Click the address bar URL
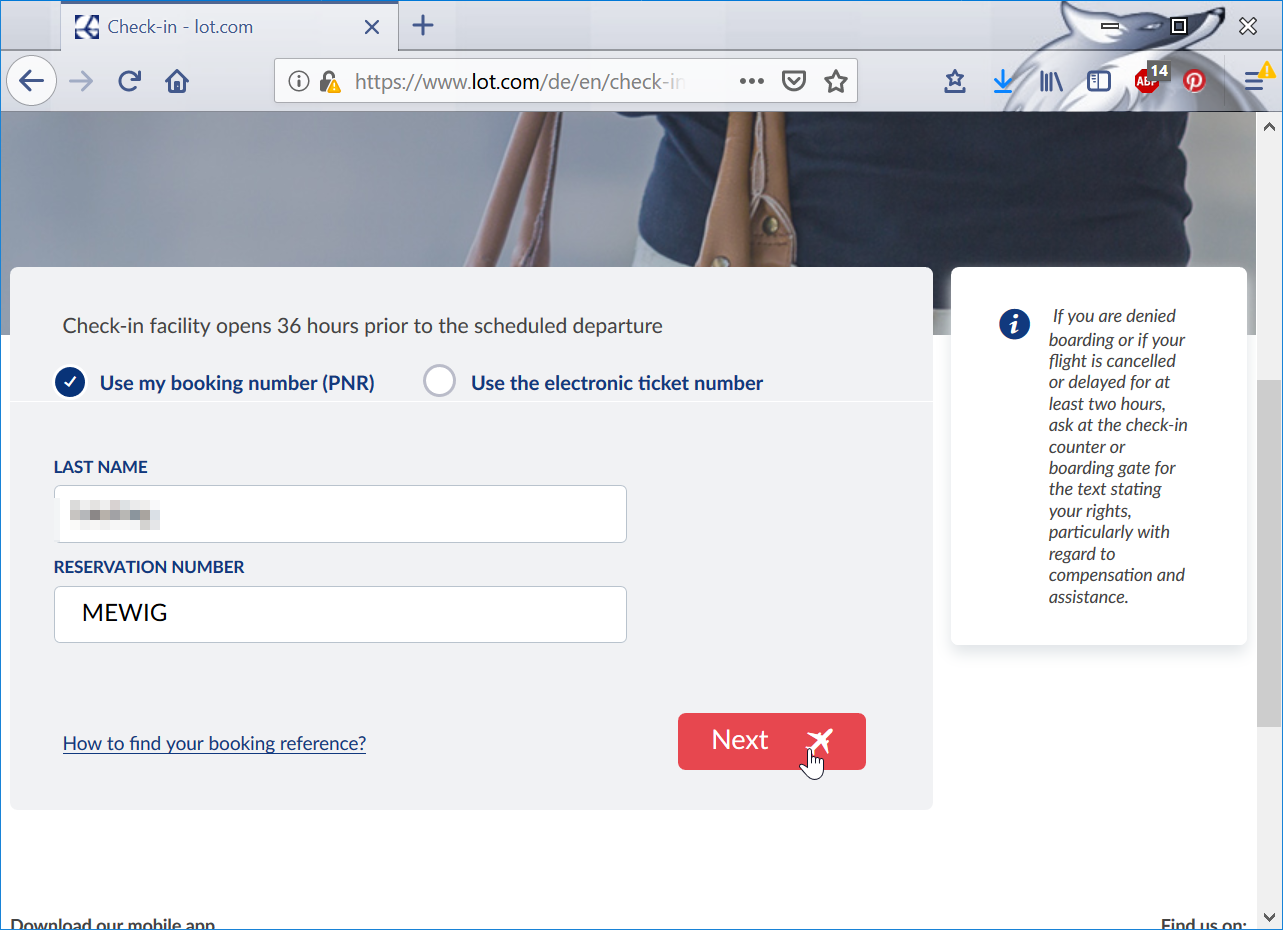 point(520,81)
